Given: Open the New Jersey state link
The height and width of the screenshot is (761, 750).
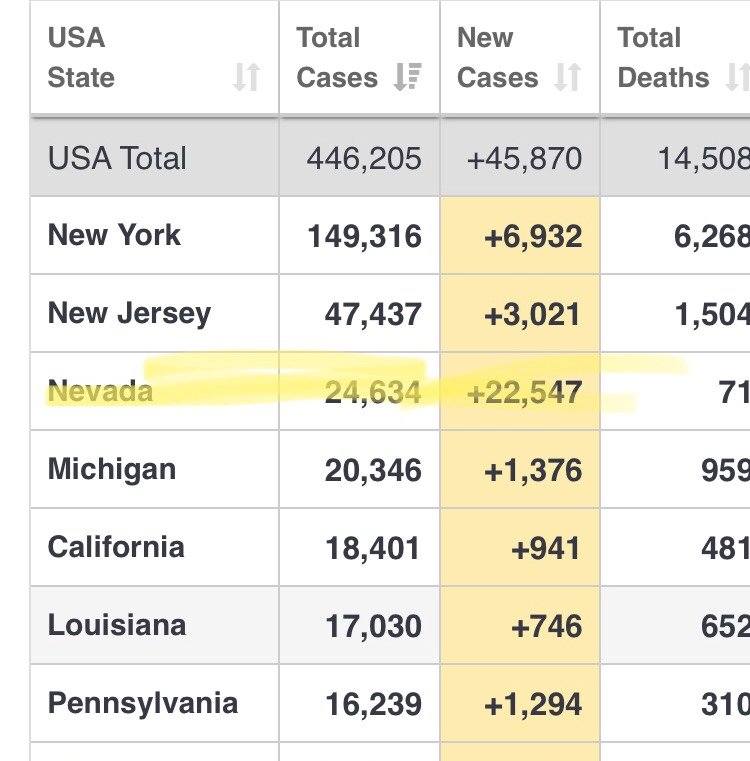Looking at the screenshot, I should click(x=129, y=314).
